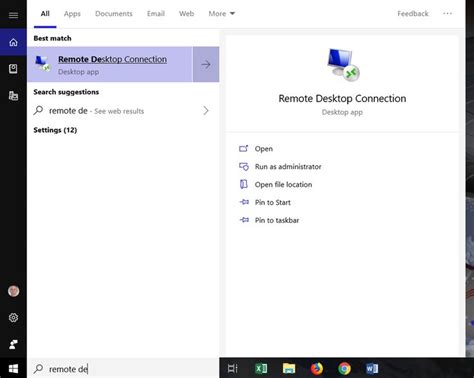Open the documents icon in sidebar
This screenshot has height=378, width=474.
click(x=13, y=96)
